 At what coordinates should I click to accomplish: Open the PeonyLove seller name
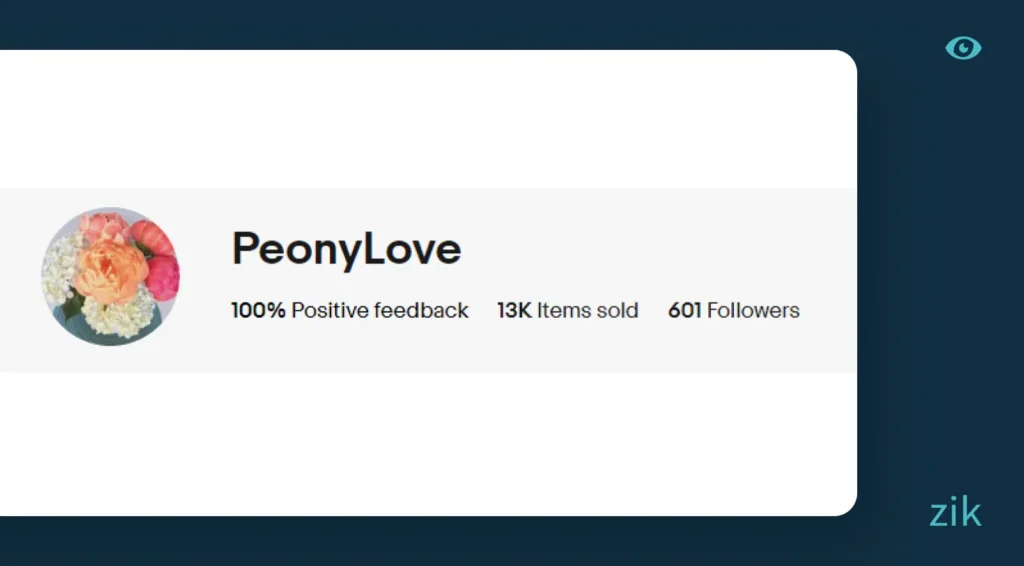(x=346, y=249)
